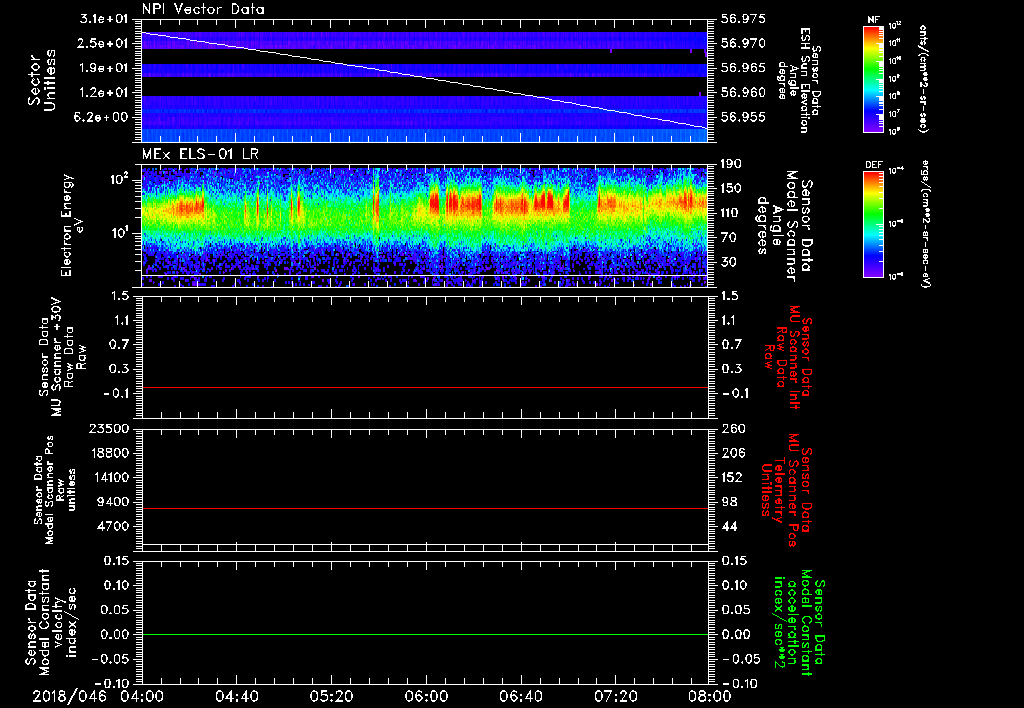The height and width of the screenshot is (708, 1024).
Task: Click the 04:40 time axis label
Action: point(236,695)
